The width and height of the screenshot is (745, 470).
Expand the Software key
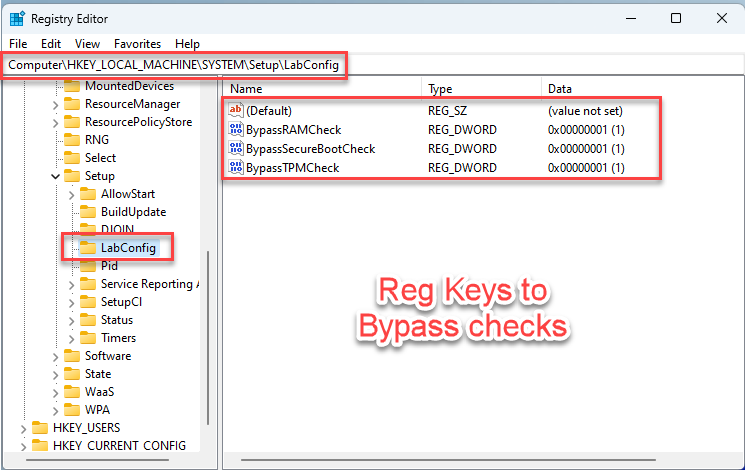pos(55,357)
